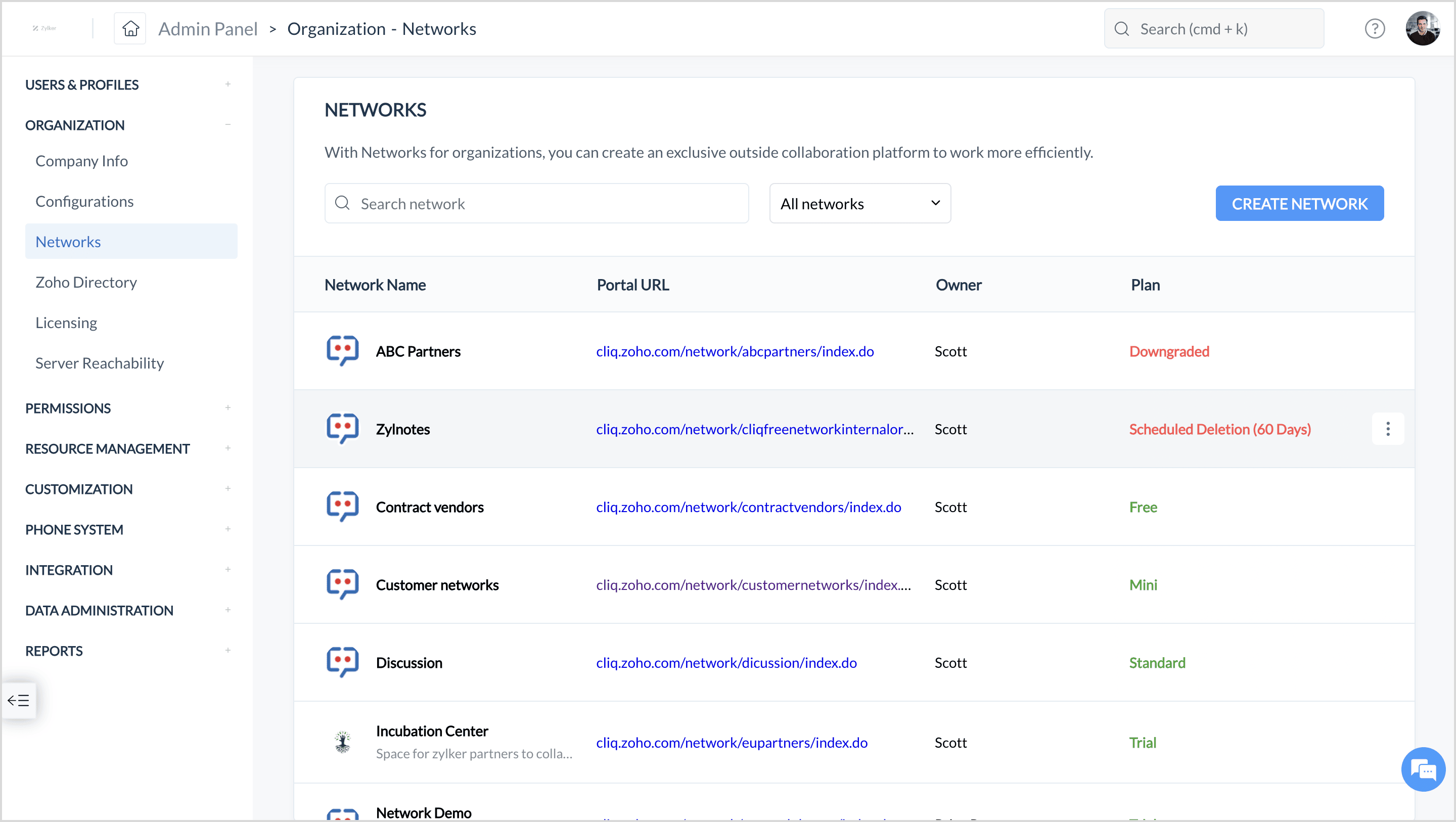Expand the Resource Management section

pyautogui.click(x=228, y=448)
